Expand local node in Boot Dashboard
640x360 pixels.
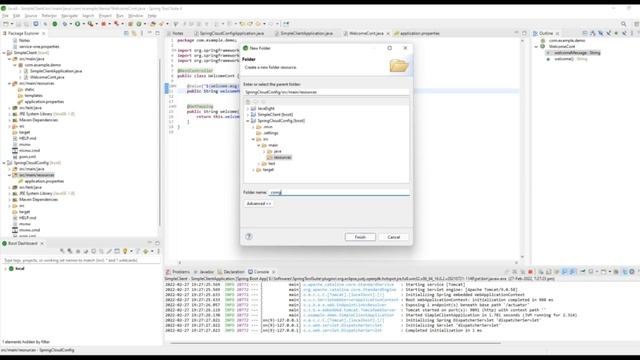tap(5, 269)
